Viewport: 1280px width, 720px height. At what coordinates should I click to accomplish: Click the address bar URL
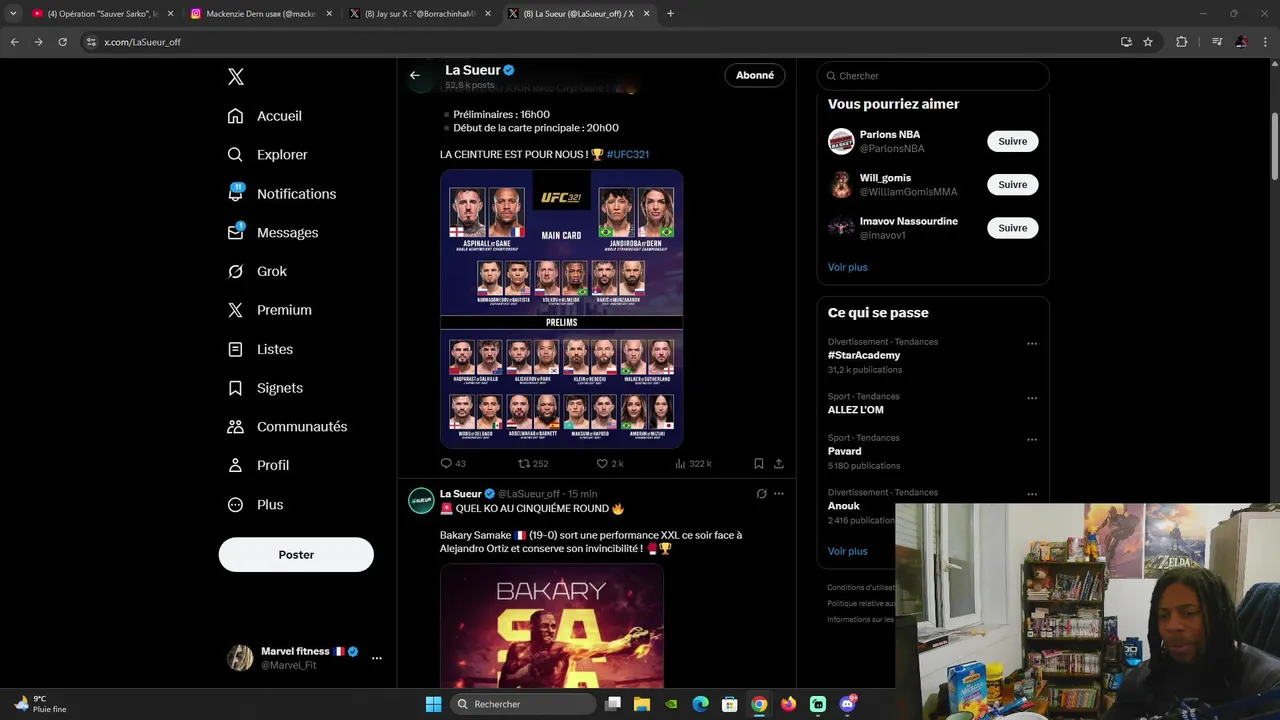[142, 42]
